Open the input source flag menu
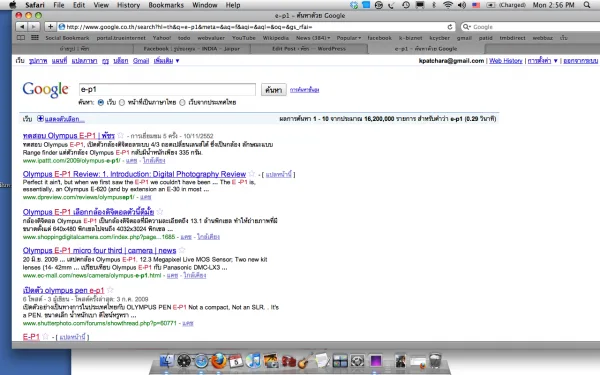Image resolution: width=600 pixels, height=375 pixels. click(476, 5)
